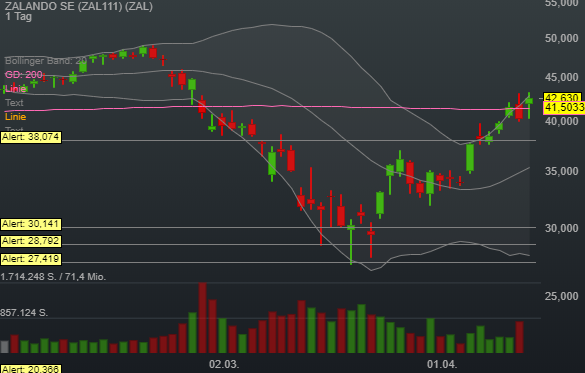Click the 50,000 price axis label
The width and height of the screenshot is (585, 373).
(x=561, y=38)
